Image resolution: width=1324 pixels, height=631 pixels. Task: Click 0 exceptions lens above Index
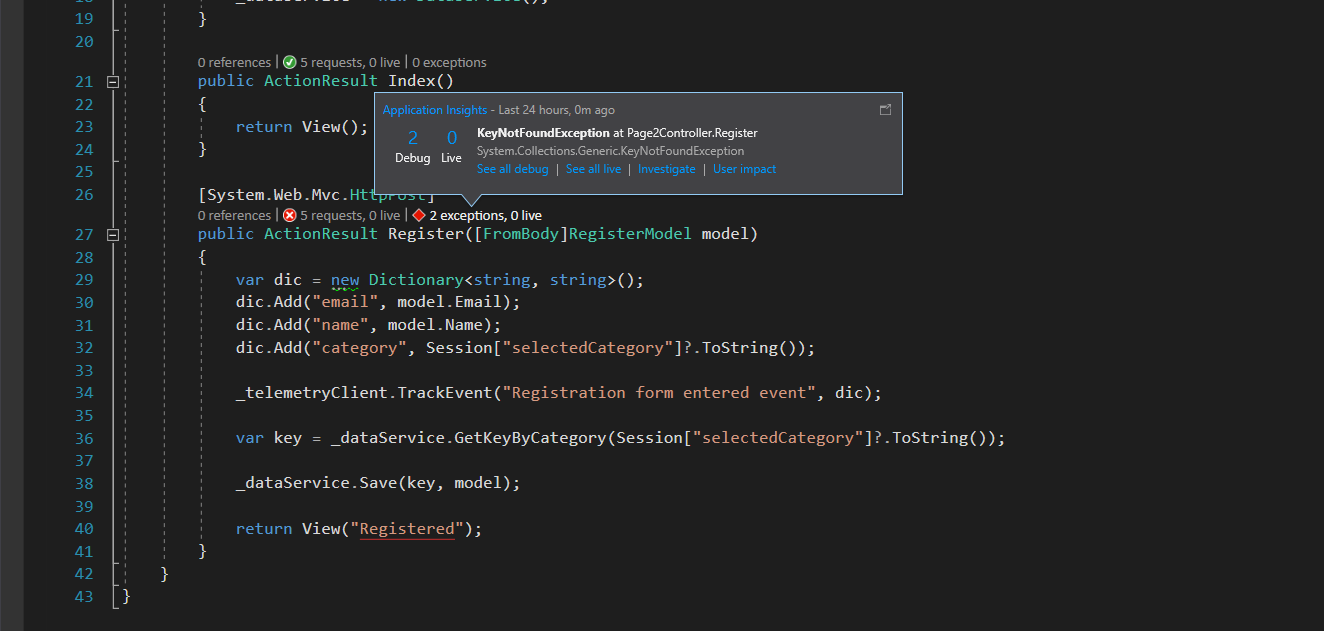tap(449, 62)
